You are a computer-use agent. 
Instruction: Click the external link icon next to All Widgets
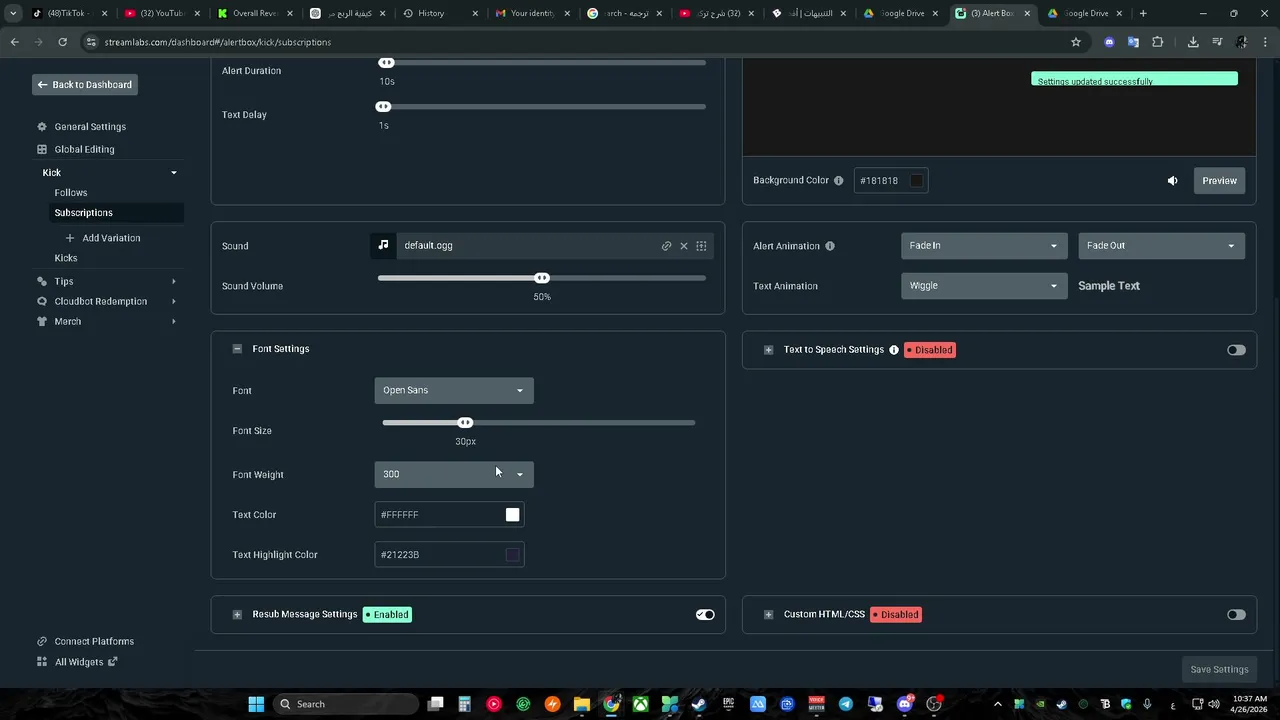113,661
